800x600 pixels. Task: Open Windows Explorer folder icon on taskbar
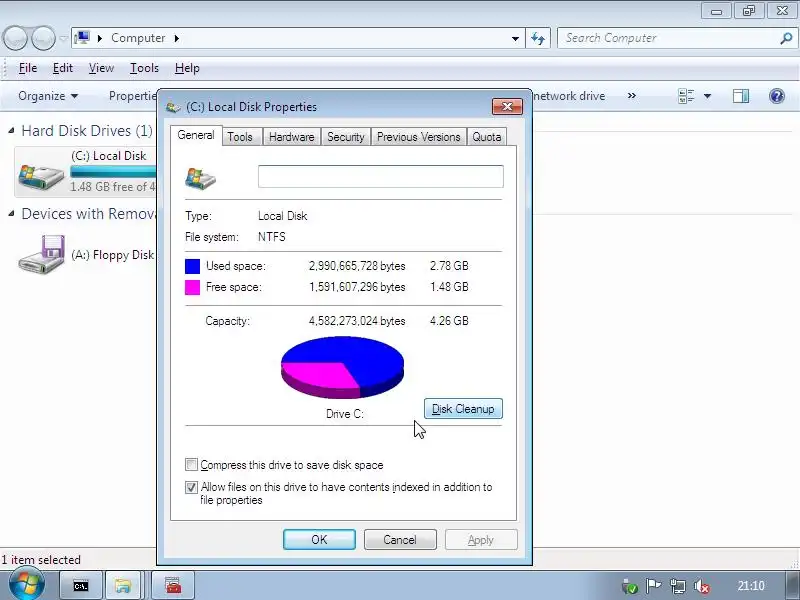(122, 586)
